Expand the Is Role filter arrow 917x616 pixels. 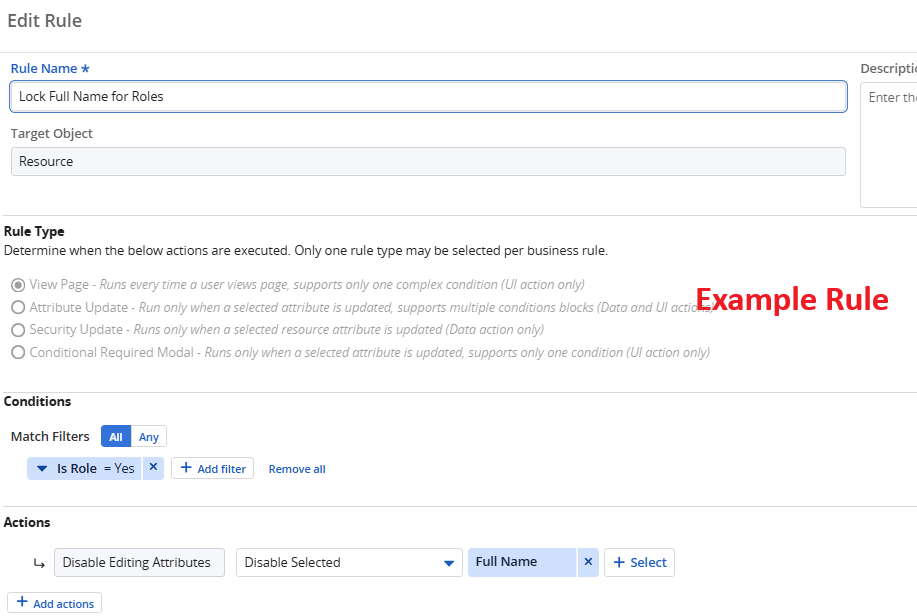[x=42, y=468]
